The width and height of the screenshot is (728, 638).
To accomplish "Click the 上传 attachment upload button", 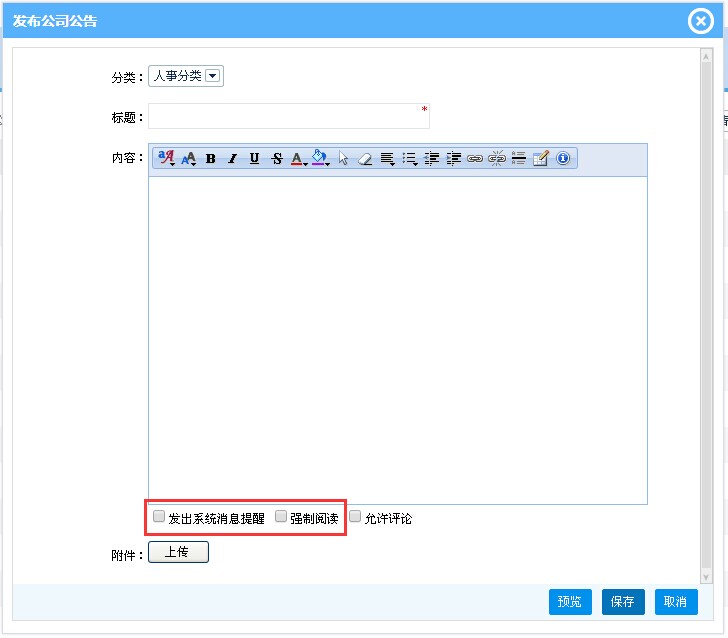I will 178,552.
